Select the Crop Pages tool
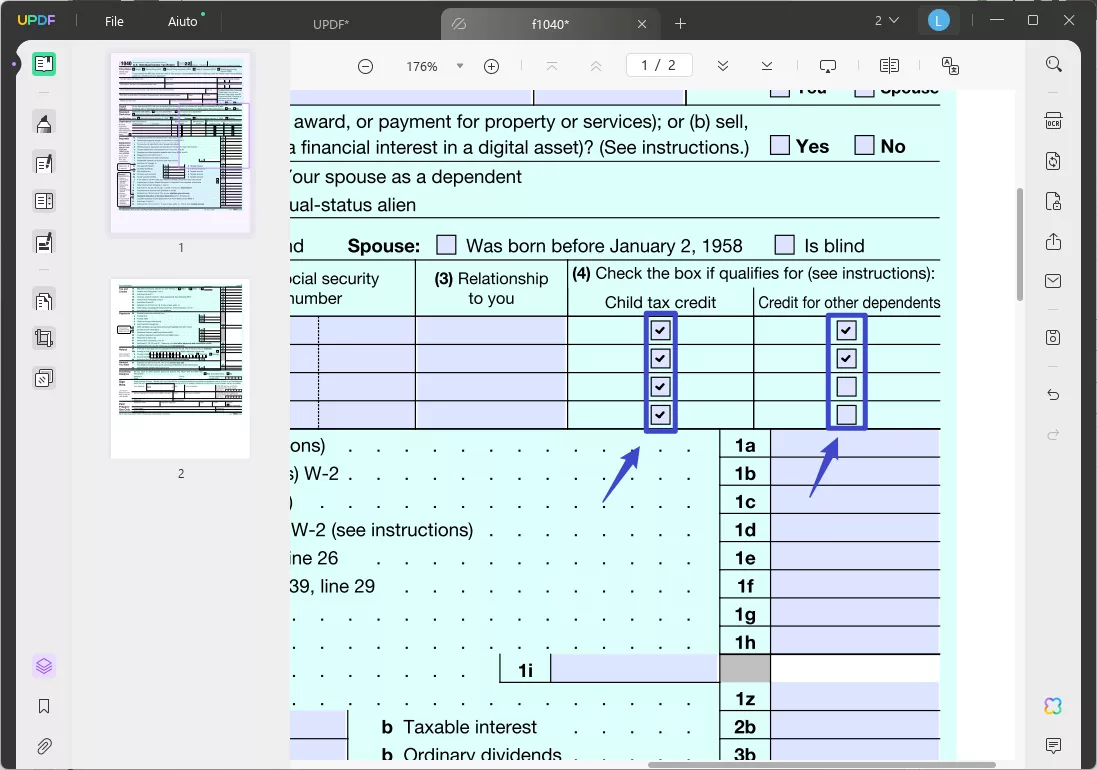1097x770 pixels. tap(43, 338)
